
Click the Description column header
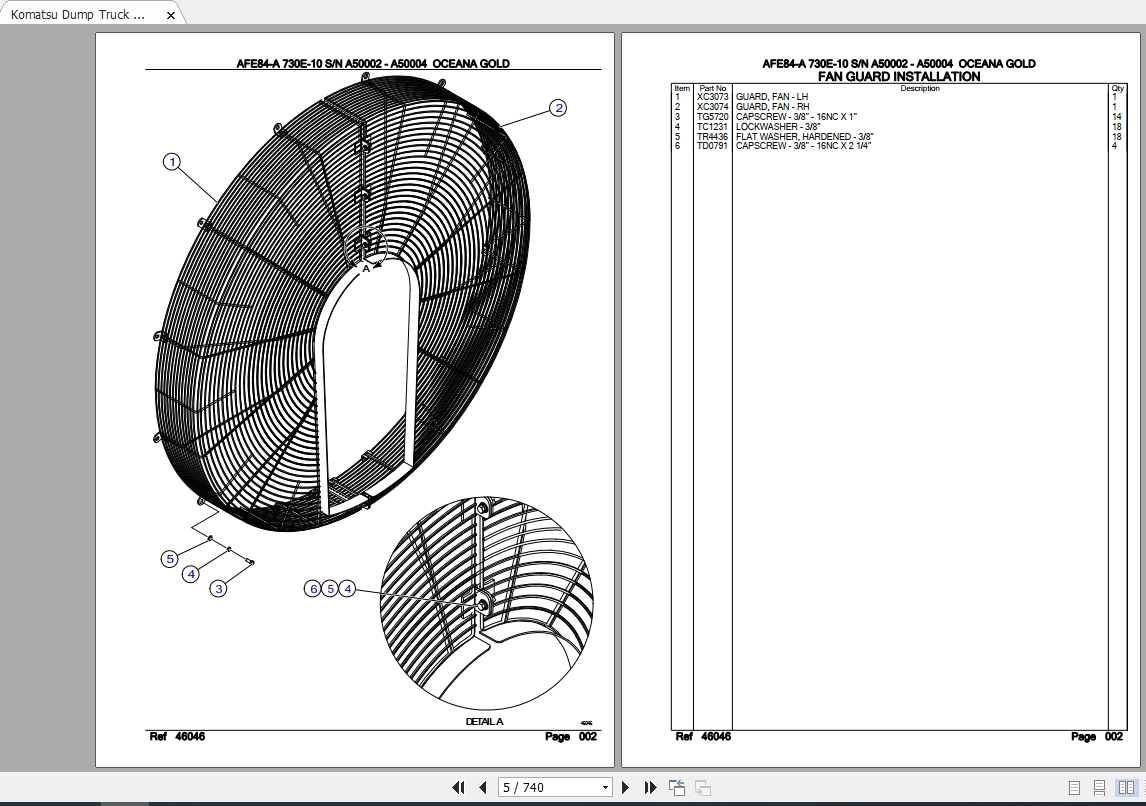[920, 88]
